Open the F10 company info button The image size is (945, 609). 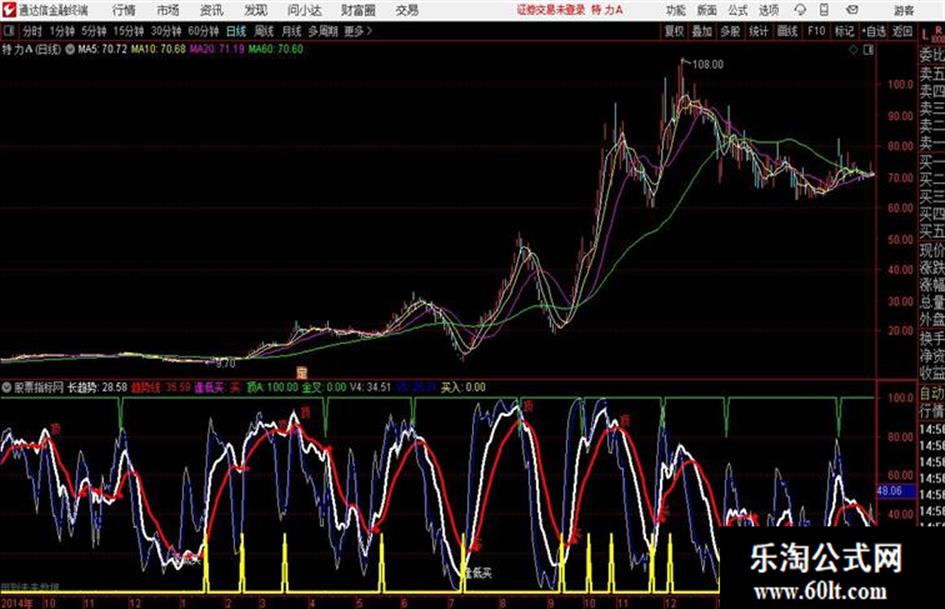click(816, 31)
